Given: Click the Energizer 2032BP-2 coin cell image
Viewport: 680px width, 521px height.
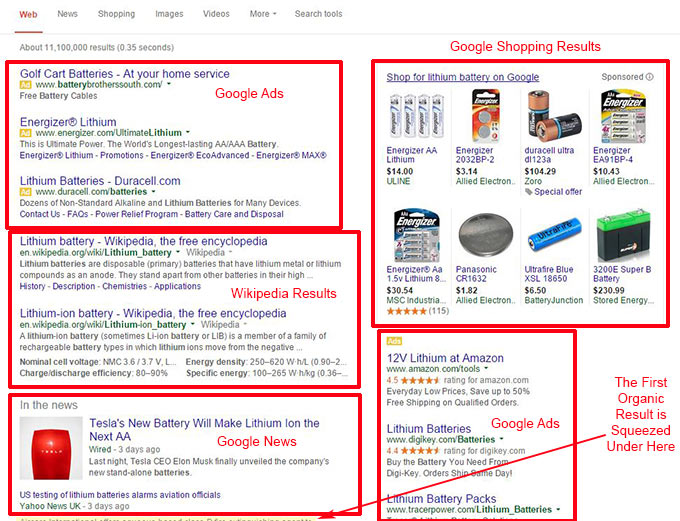Looking at the screenshot, I should click(485, 116).
